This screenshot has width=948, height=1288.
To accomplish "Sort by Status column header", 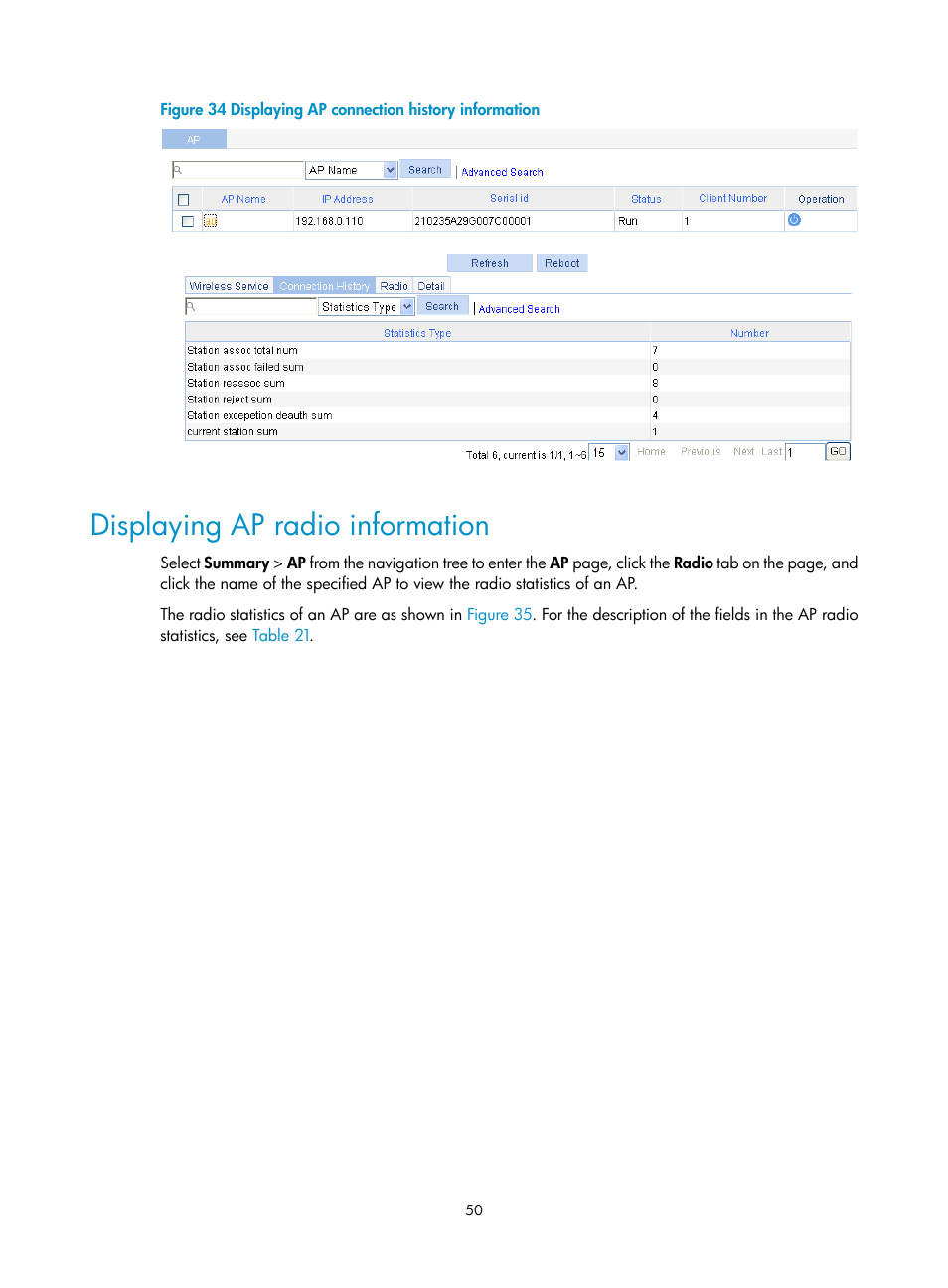I will 646,199.
